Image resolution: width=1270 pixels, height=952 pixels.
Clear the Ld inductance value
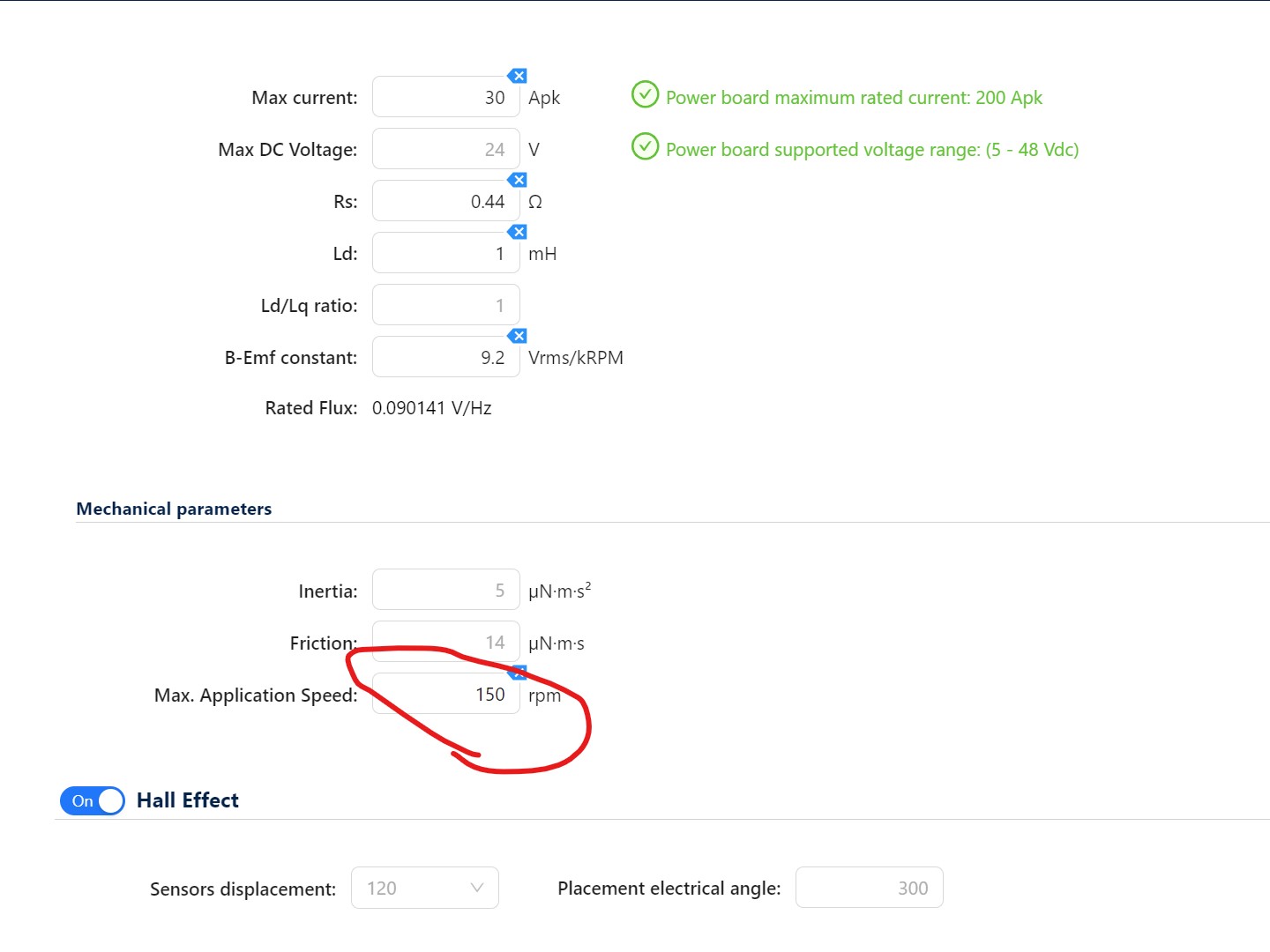518,232
